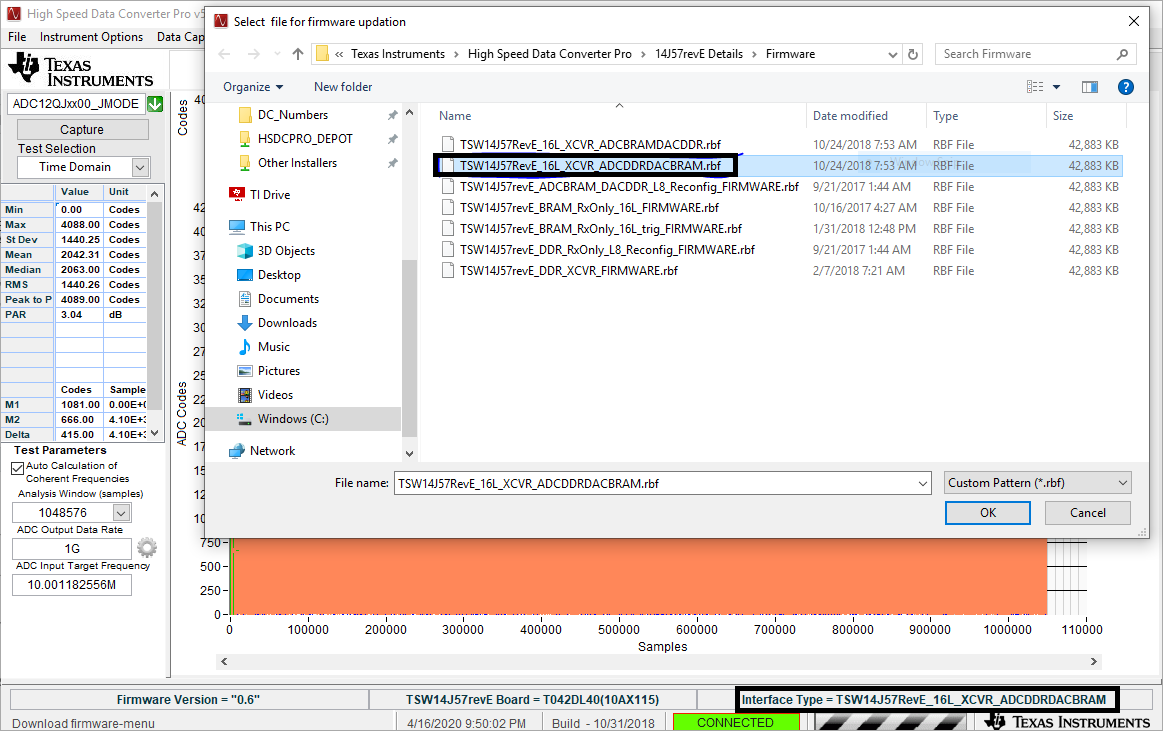This screenshot has height=731, width=1163.
Task: Click the navigation pane vertical scrollbar
Action: 409,348
